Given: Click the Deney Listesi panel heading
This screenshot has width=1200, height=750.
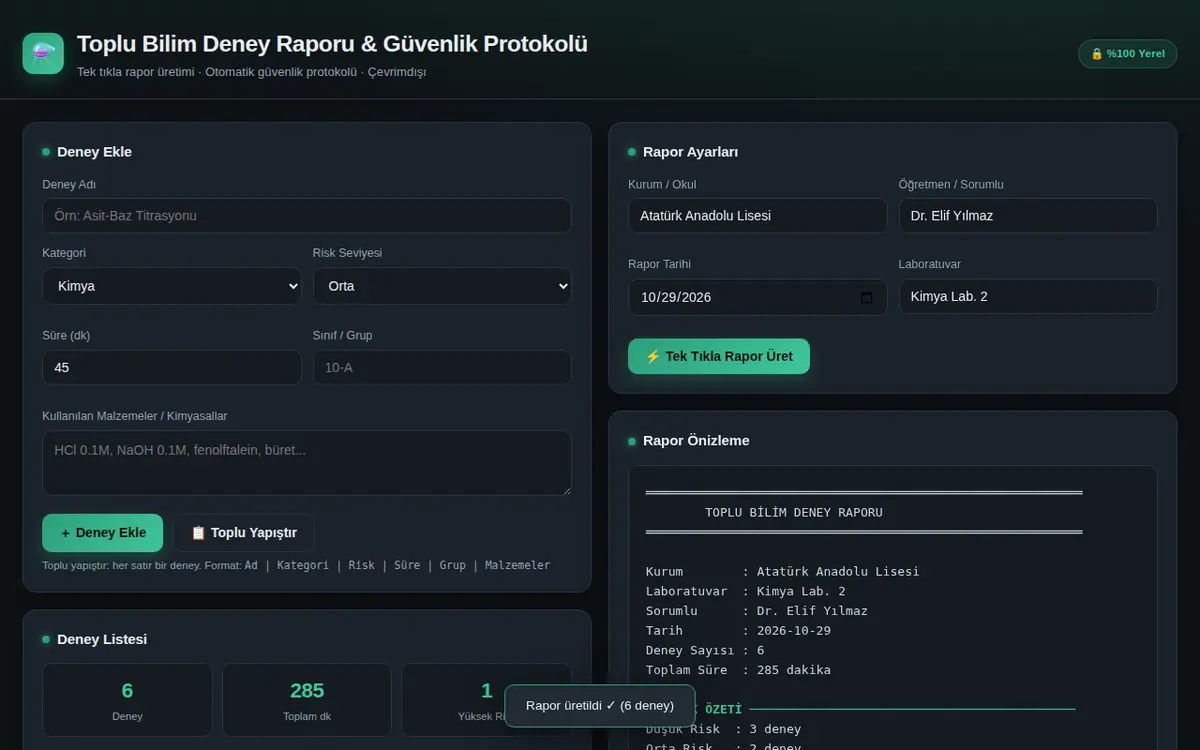Looking at the screenshot, I should pos(102,639).
